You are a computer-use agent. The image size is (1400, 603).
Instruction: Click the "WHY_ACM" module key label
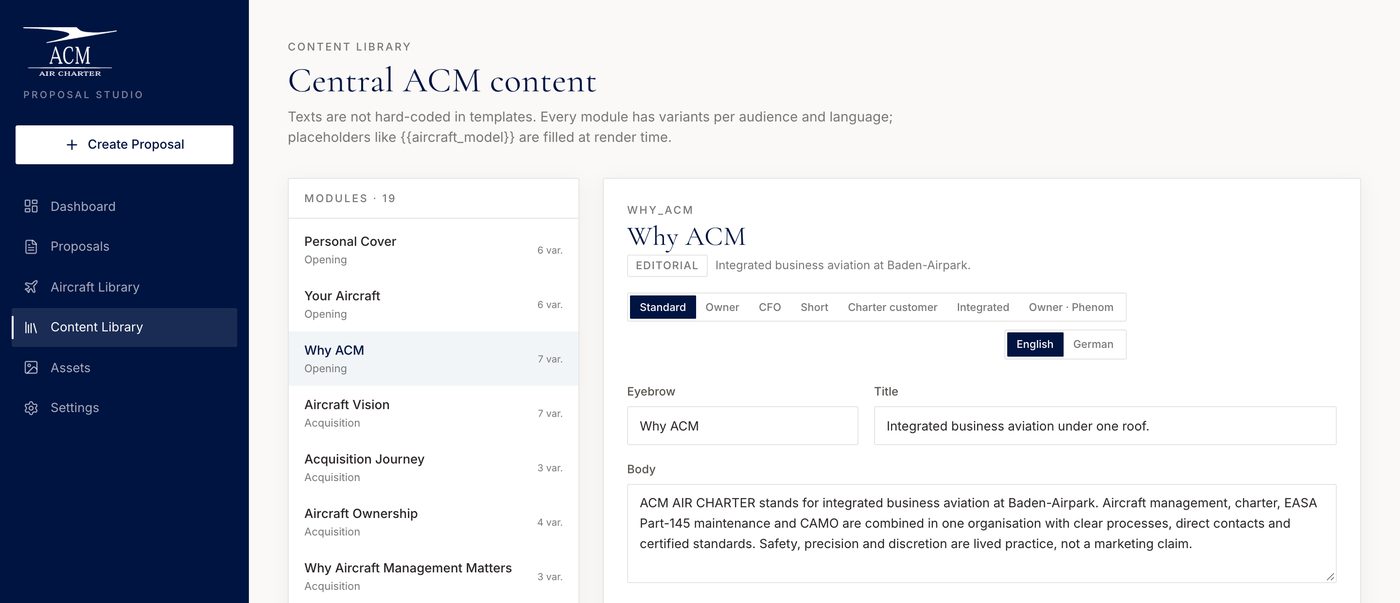(660, 210)
